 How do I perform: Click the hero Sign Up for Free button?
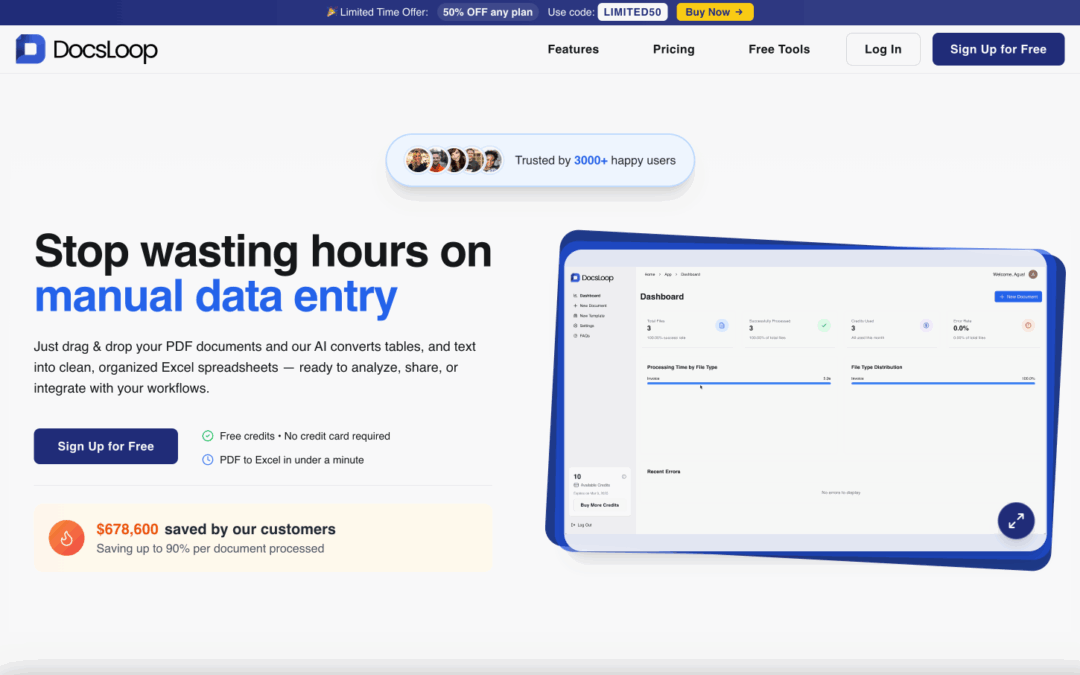pos(106,446)
